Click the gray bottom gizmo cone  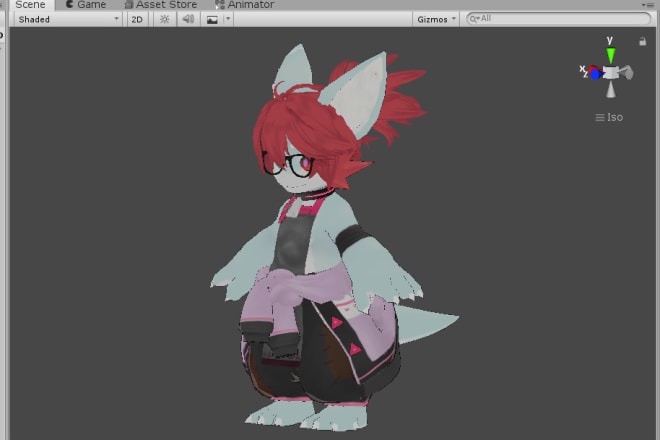(611, 89)
